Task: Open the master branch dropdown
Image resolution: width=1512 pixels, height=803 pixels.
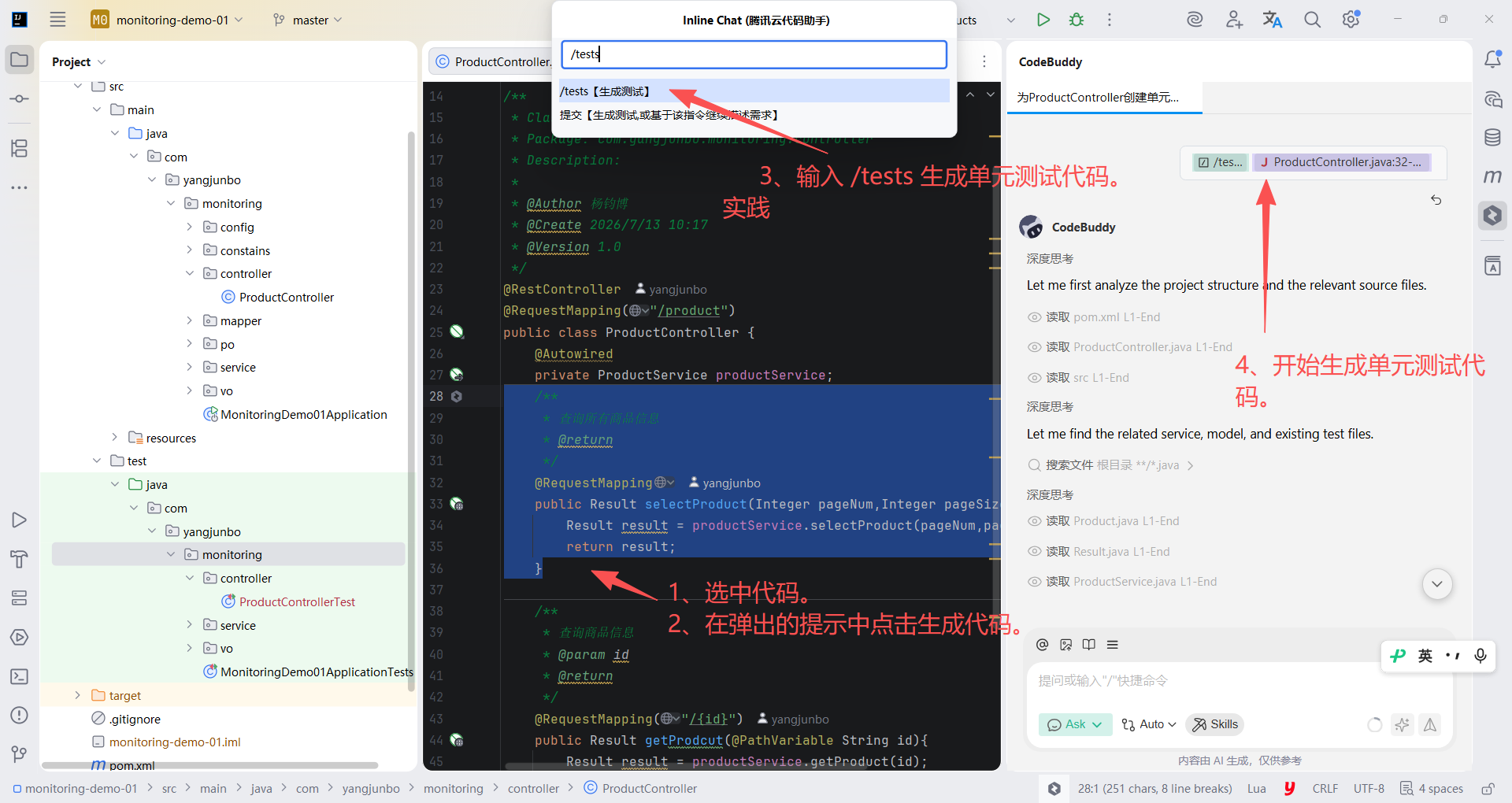Action: [x=308, y=20]
